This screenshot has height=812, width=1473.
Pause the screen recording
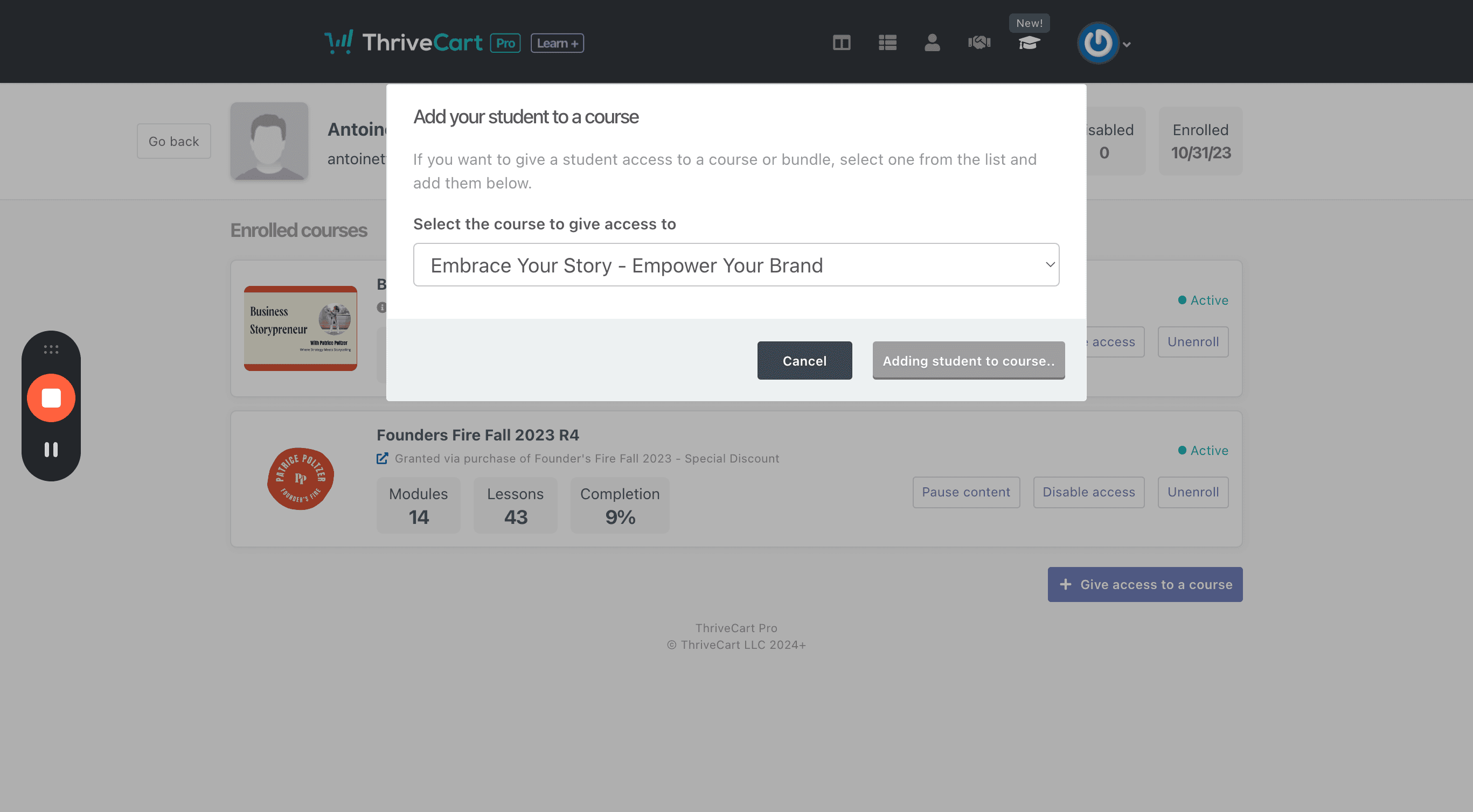click(51, 450)
